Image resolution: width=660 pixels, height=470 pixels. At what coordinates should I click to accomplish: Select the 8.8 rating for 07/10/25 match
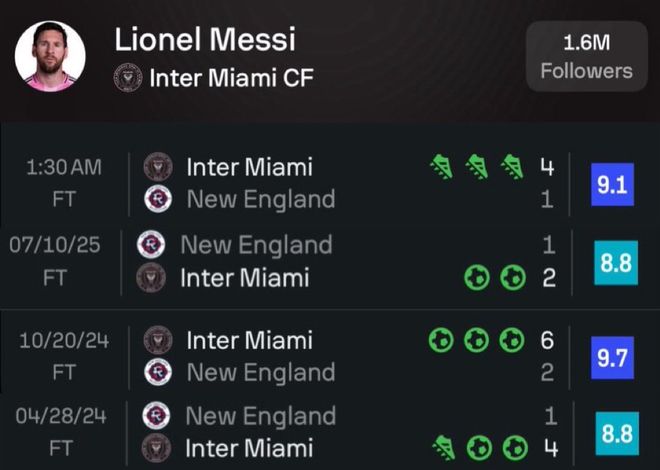[x=615, y=263]
